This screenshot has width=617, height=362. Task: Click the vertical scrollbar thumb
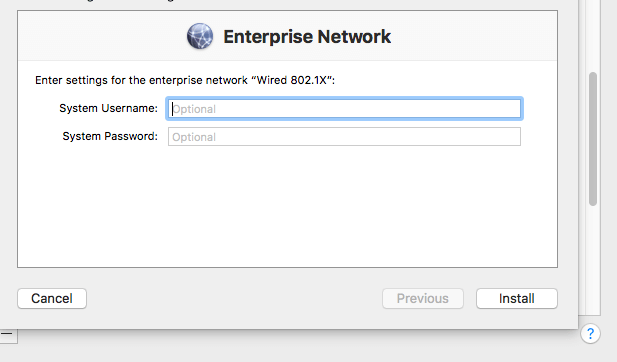593,139
